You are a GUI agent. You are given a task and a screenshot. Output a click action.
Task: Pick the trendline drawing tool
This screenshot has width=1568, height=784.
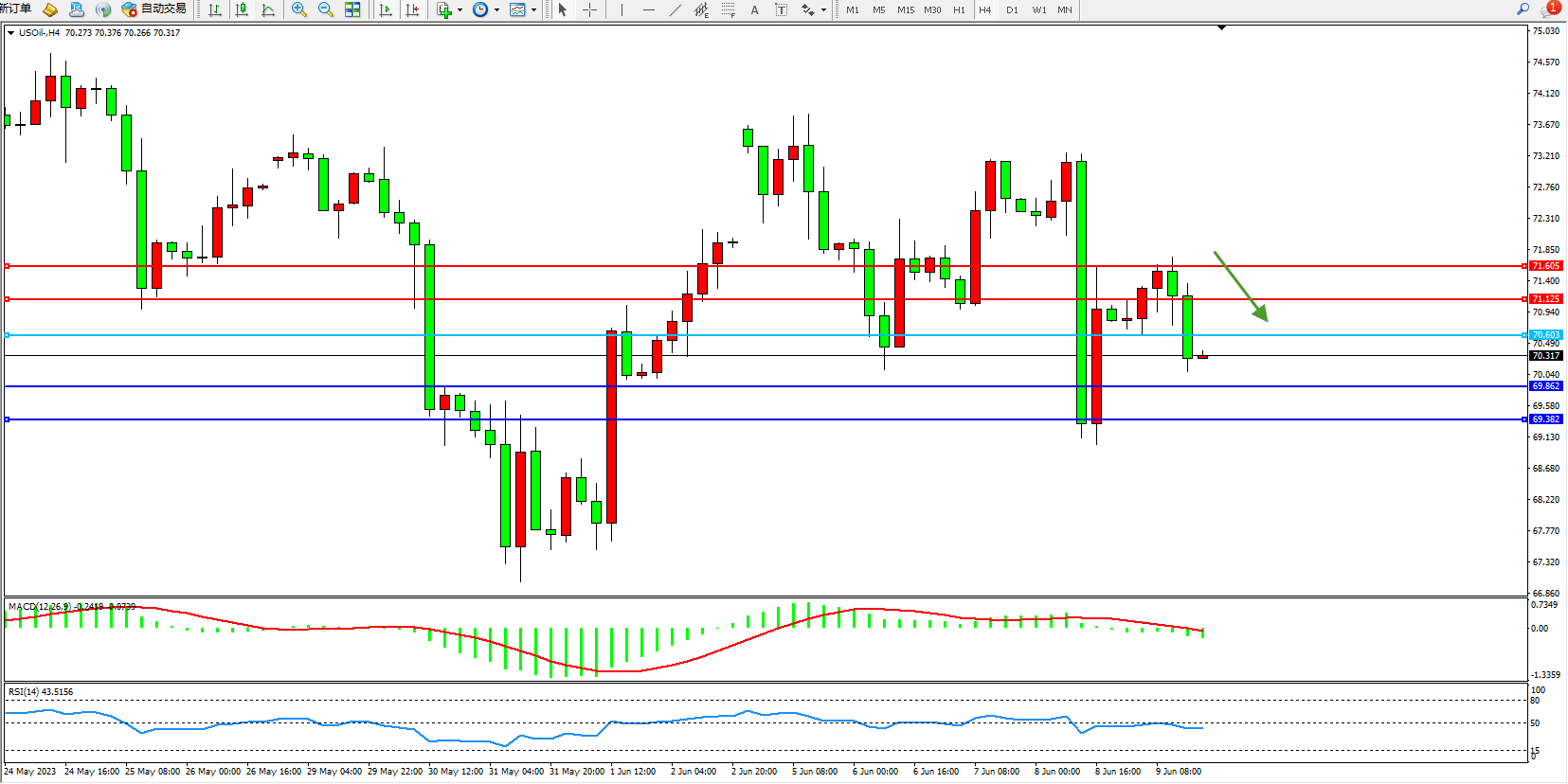tap(675, 9)
